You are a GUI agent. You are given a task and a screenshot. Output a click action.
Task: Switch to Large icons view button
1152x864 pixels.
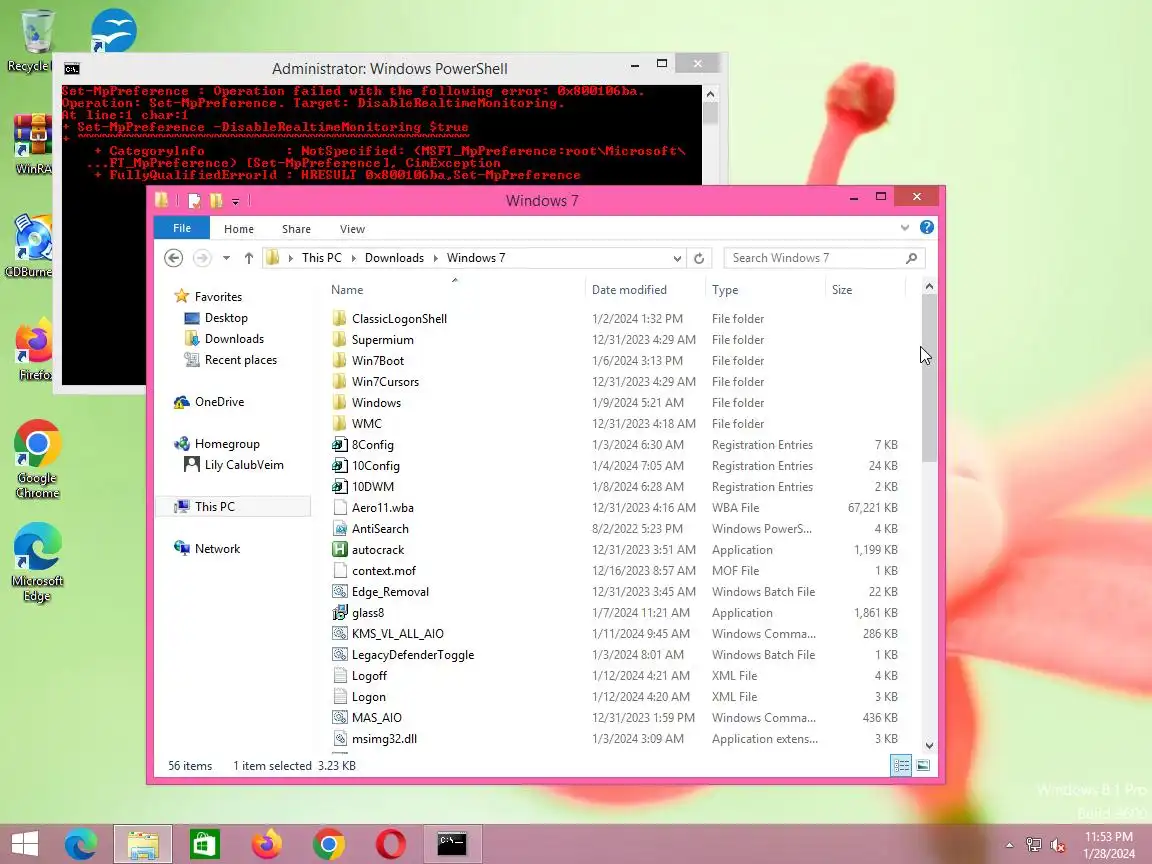(923, 766)
